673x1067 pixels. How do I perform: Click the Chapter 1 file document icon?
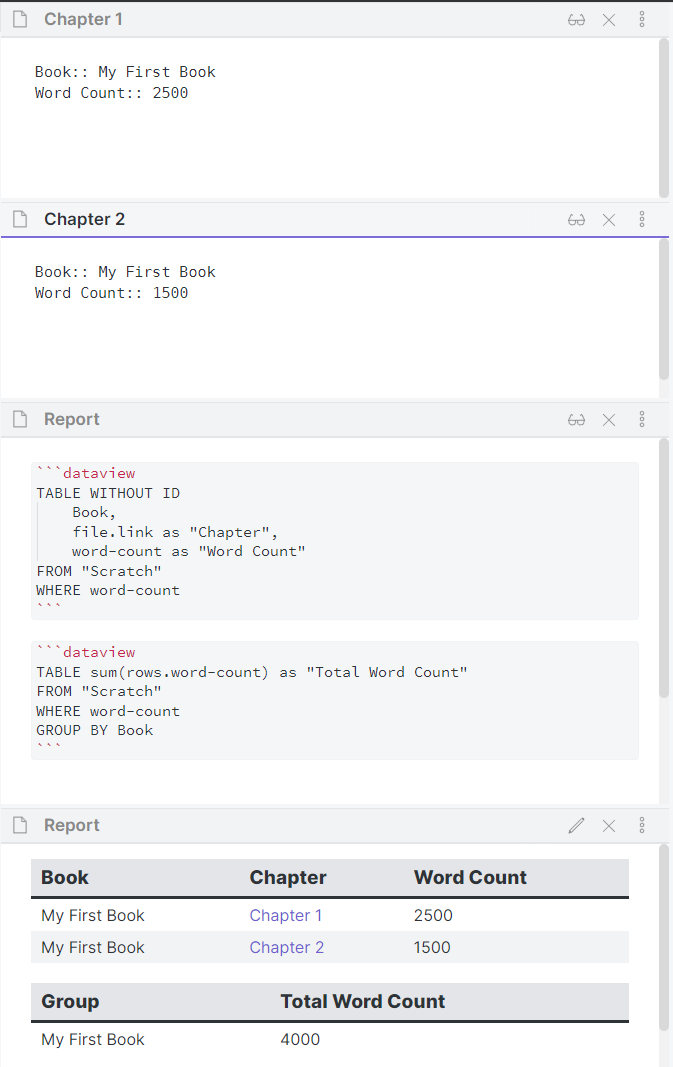tap(20, 20)
